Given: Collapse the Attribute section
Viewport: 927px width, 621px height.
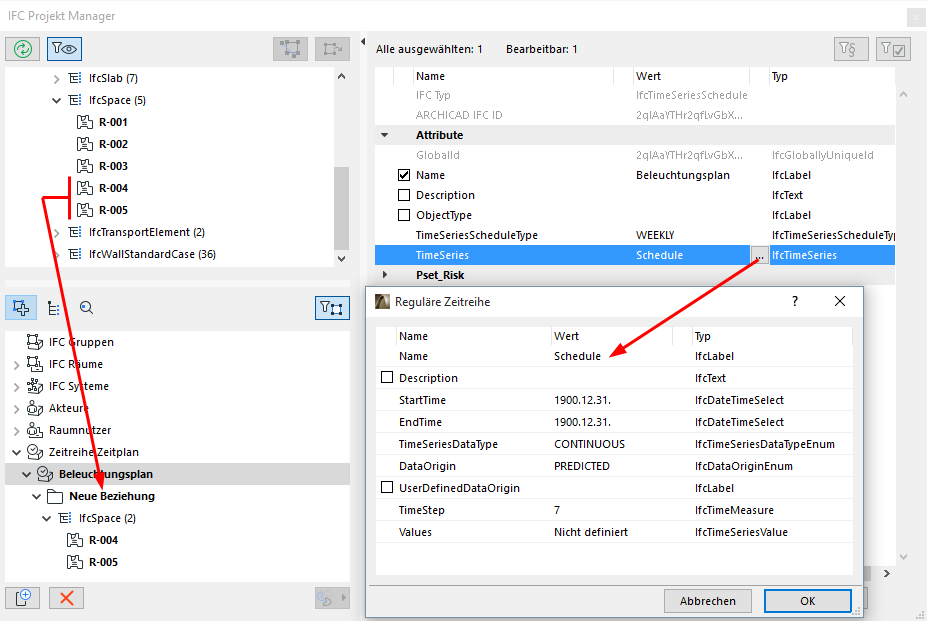Looking at the screenshot, I should (385, 135).
